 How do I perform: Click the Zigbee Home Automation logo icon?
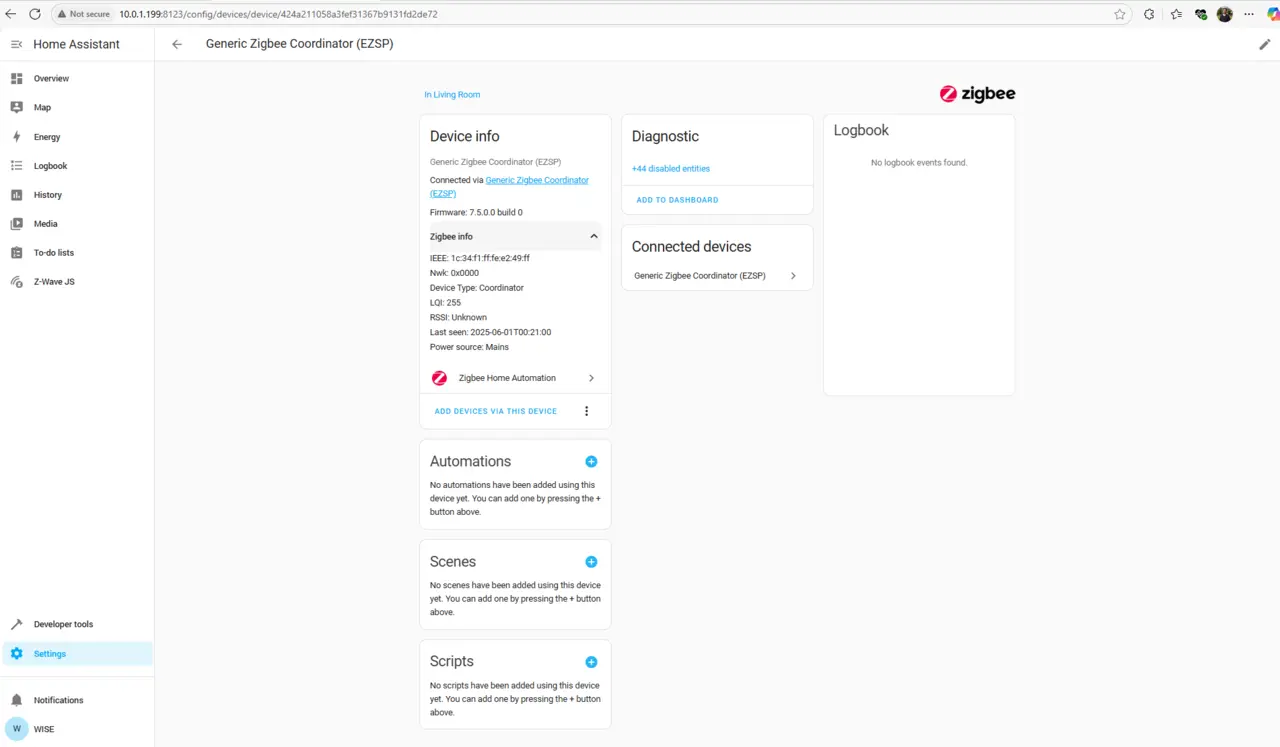(x=439, y=378)
